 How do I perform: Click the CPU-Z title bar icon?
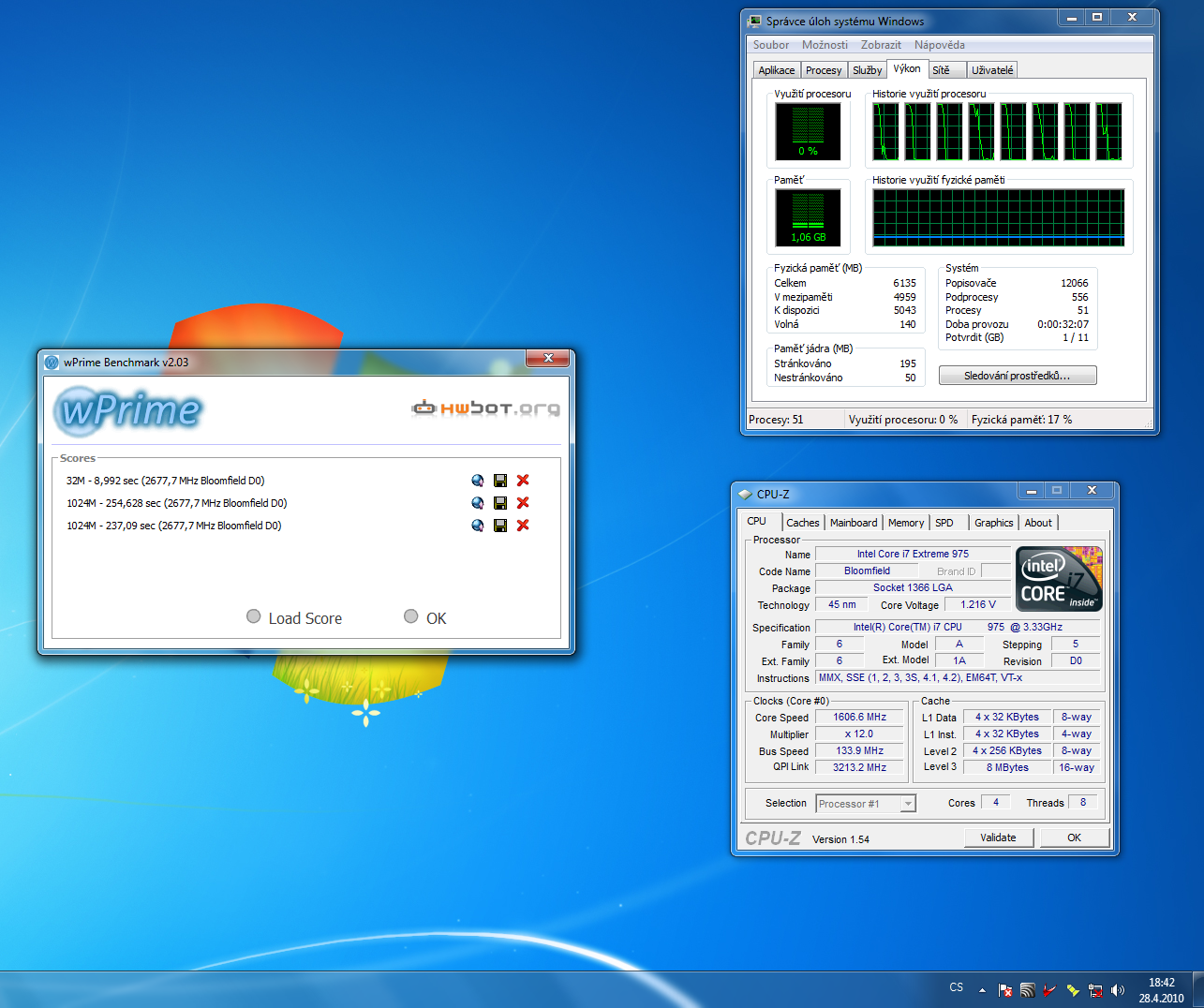(745, 494)
